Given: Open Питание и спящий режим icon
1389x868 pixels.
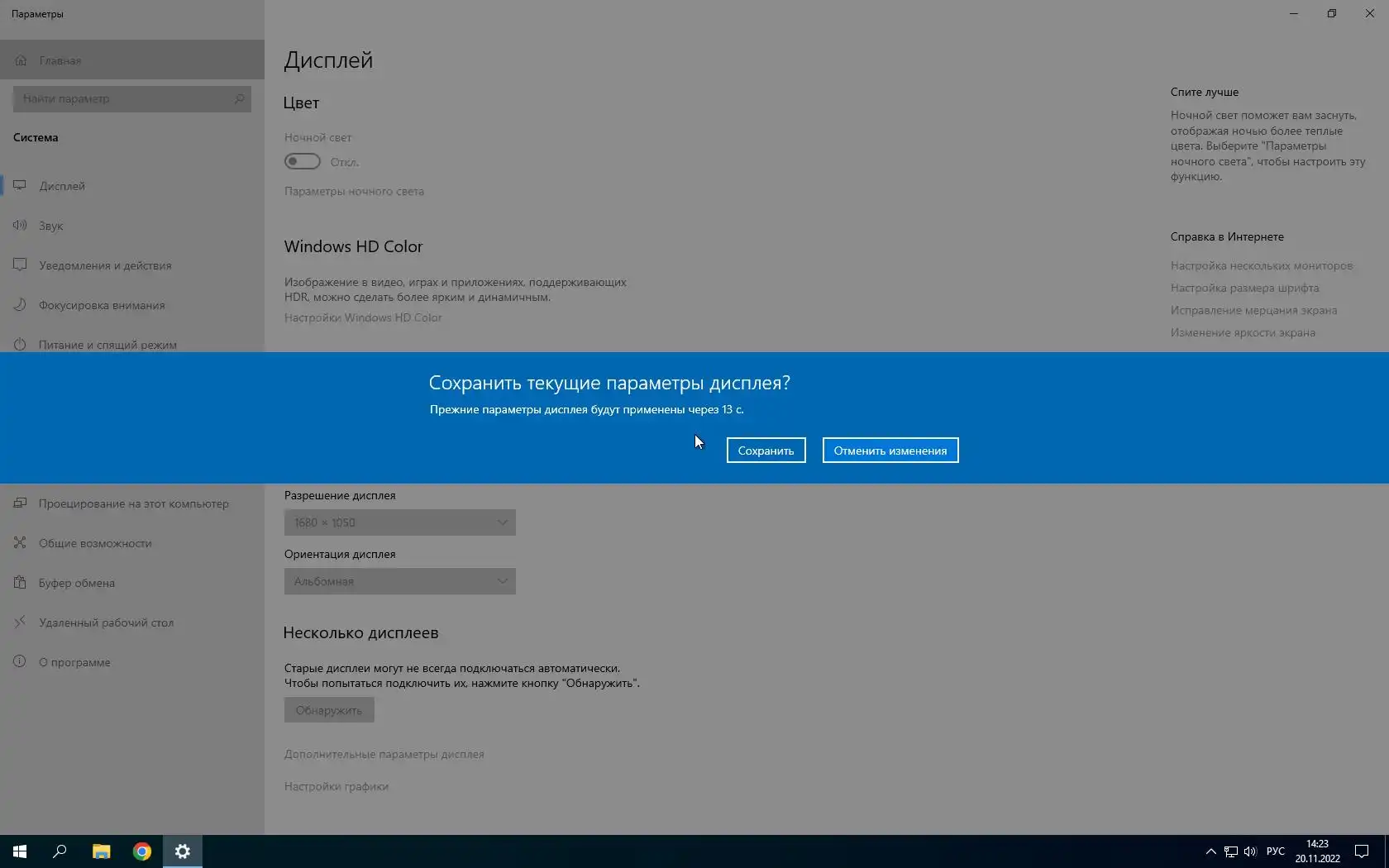Looking at the screenshot, I should tap(21, 344).
